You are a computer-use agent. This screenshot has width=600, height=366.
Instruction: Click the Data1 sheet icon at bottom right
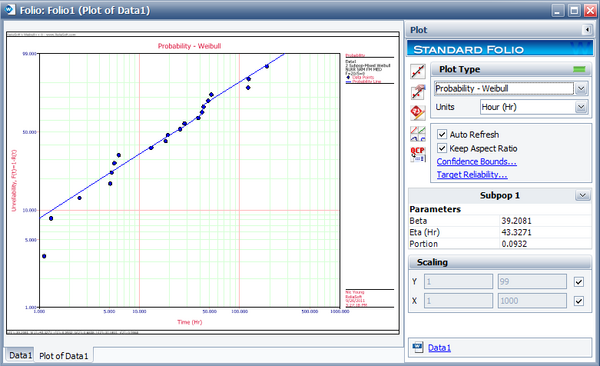[x=417, y=347]
